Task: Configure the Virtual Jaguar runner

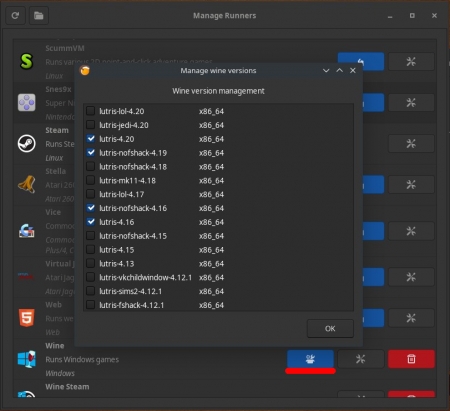Action: click(411, 277)
